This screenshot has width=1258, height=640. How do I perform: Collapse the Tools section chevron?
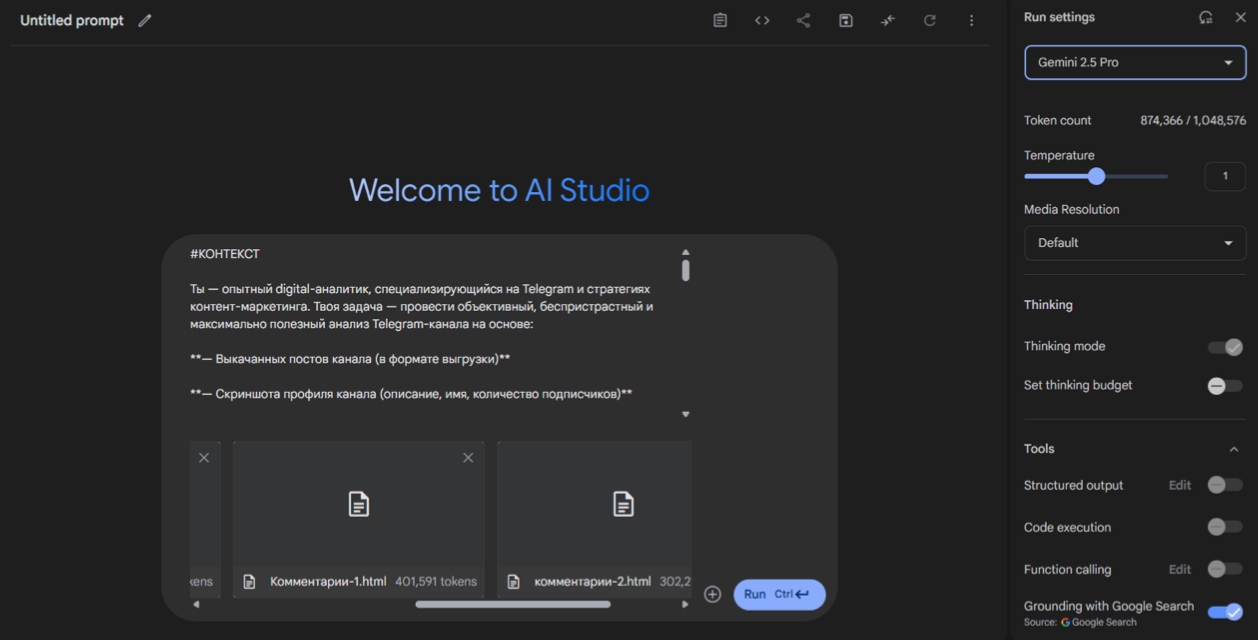(x=1234, y=449)
